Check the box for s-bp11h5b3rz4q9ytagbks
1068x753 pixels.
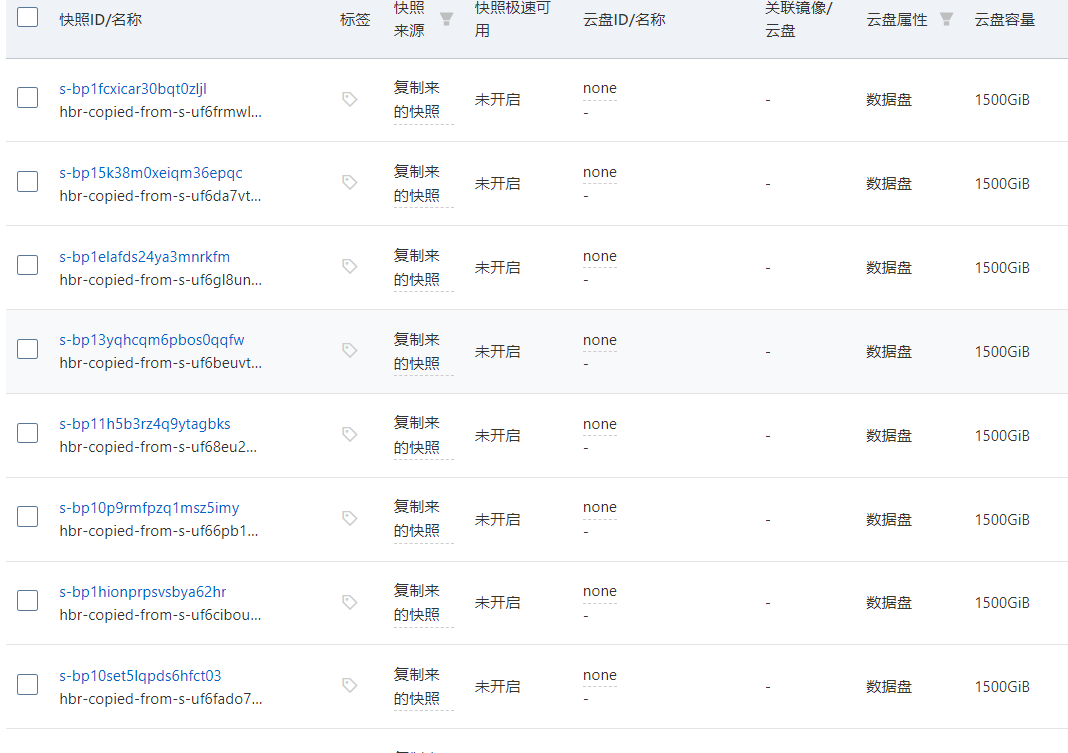[27, 433]
